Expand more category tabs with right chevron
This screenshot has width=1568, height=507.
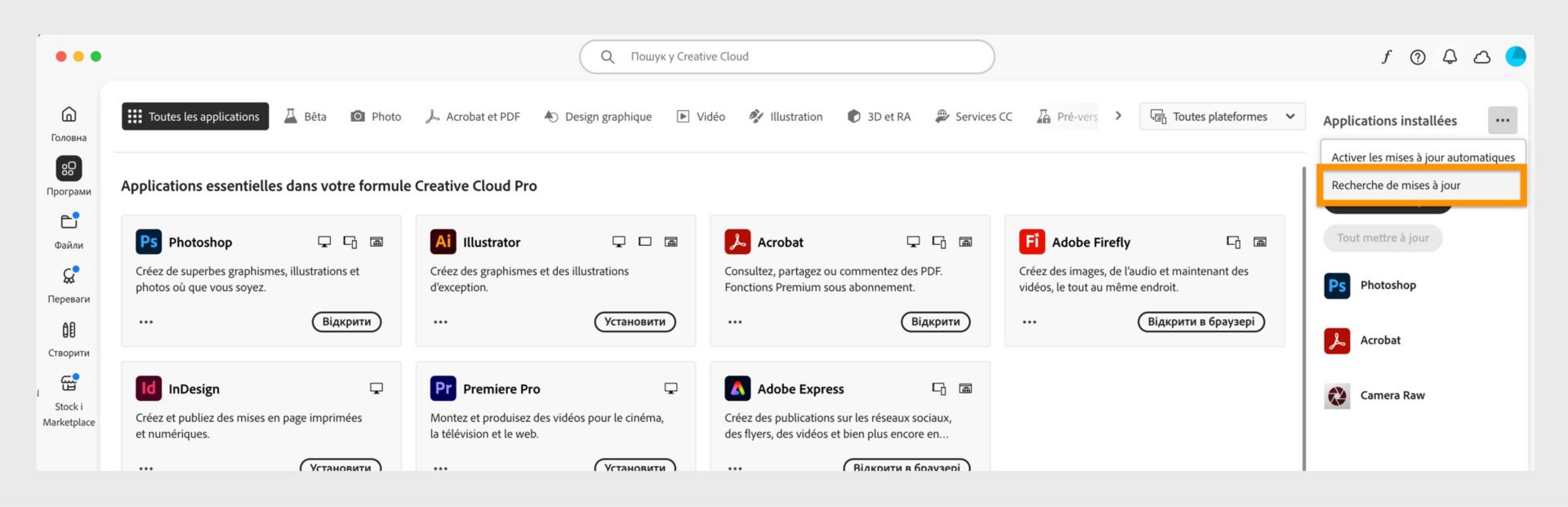1118,116
